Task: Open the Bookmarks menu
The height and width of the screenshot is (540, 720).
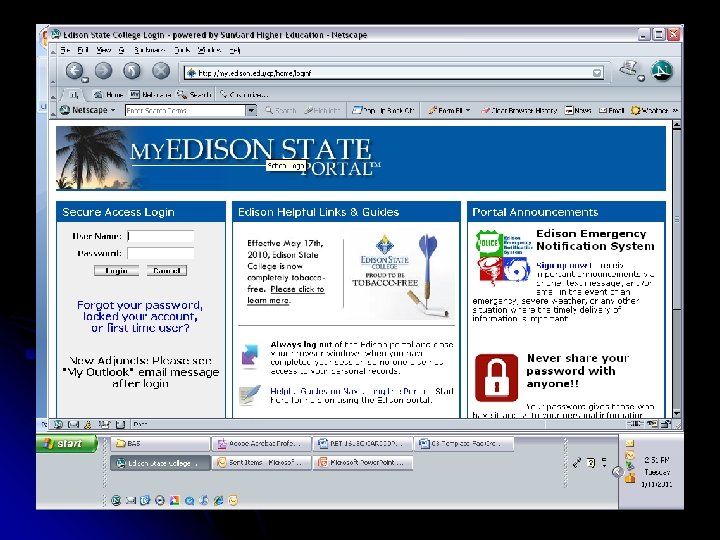Action: 149,50
